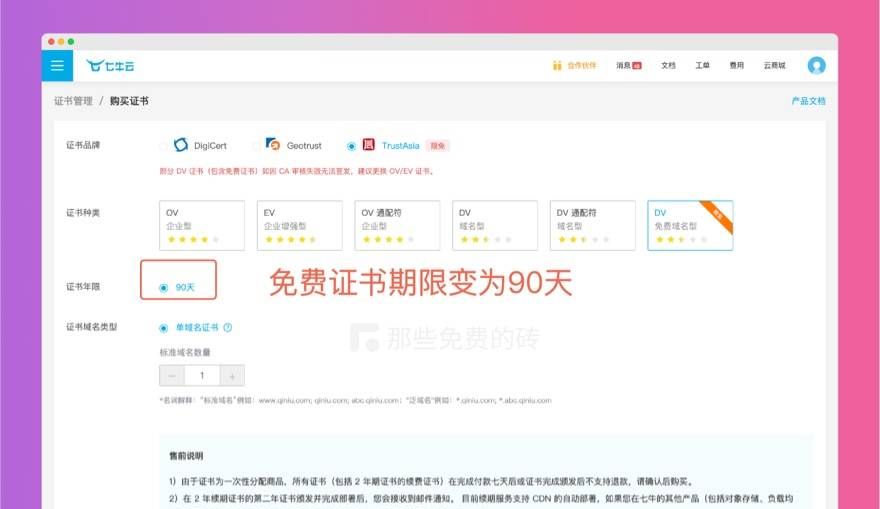Screen dimensions: 880x509
Task: Open 合作伙伴 in the top navigation
Action: pos(581,66)
